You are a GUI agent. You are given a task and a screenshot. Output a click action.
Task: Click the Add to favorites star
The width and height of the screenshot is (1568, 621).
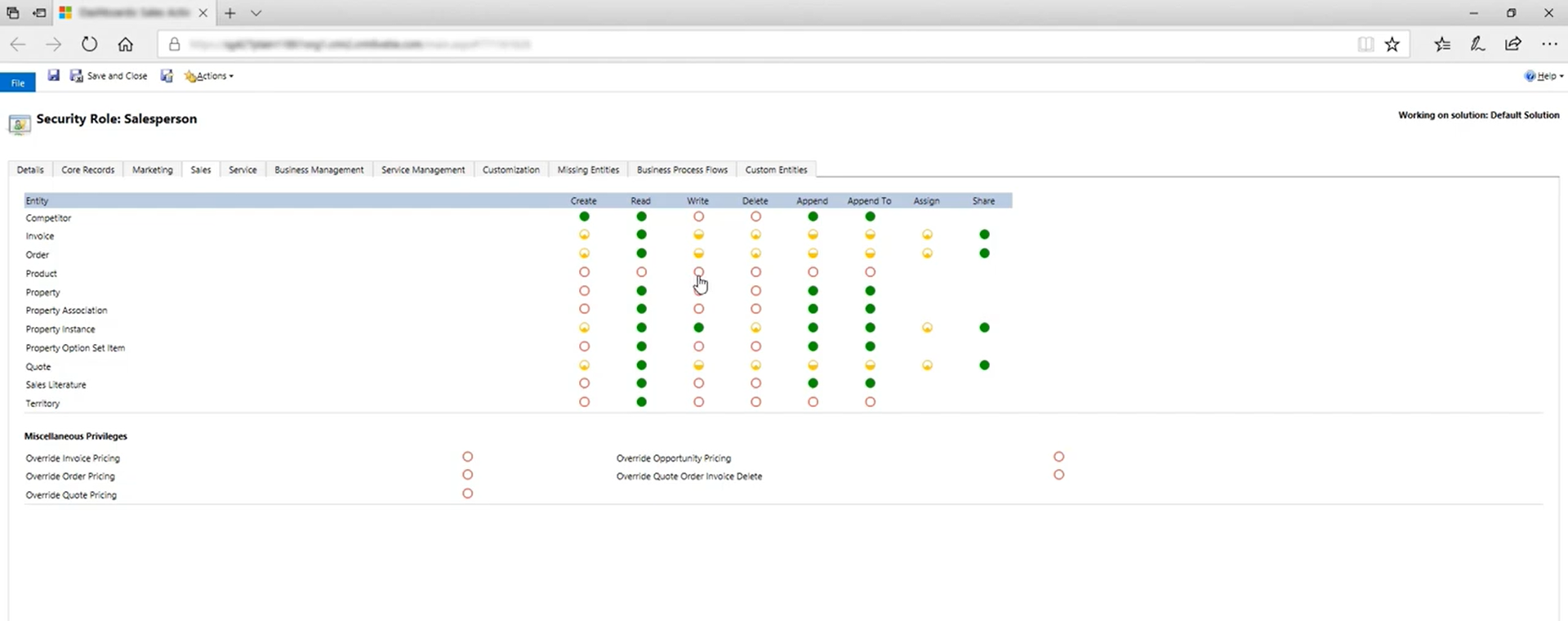1392,44
